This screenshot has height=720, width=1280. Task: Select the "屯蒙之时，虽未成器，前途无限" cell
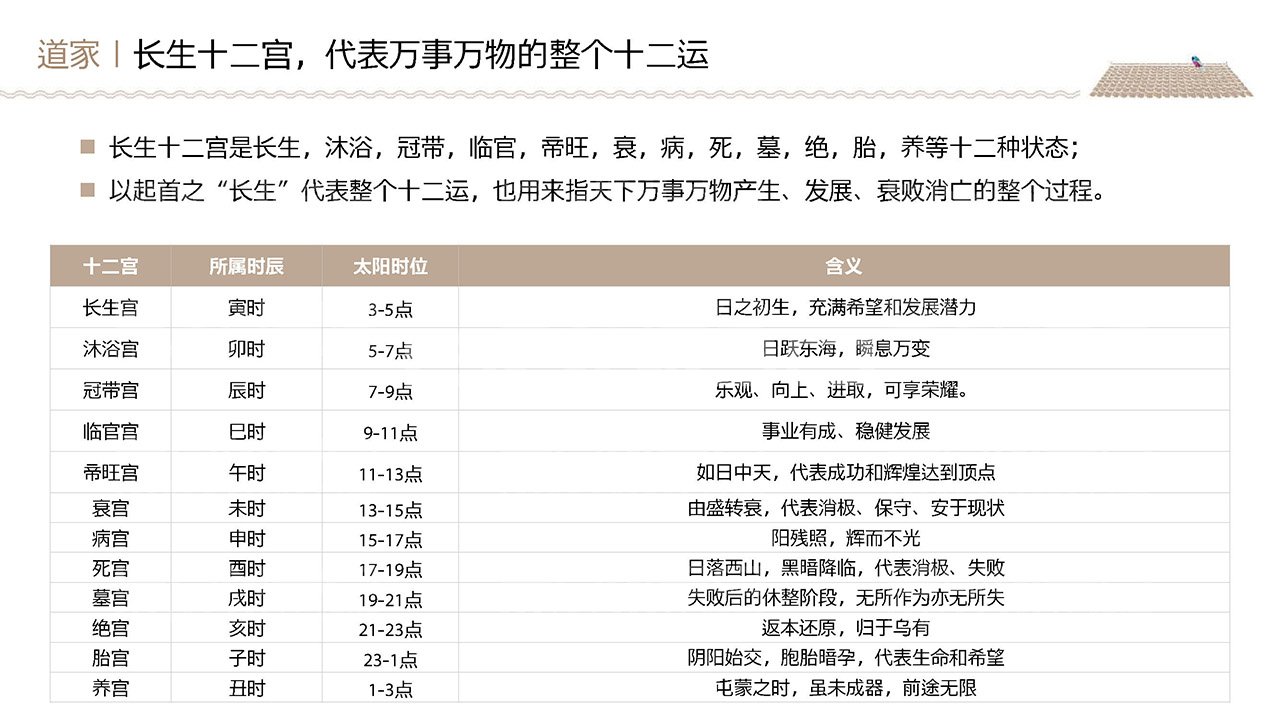[x=845, y=688]
